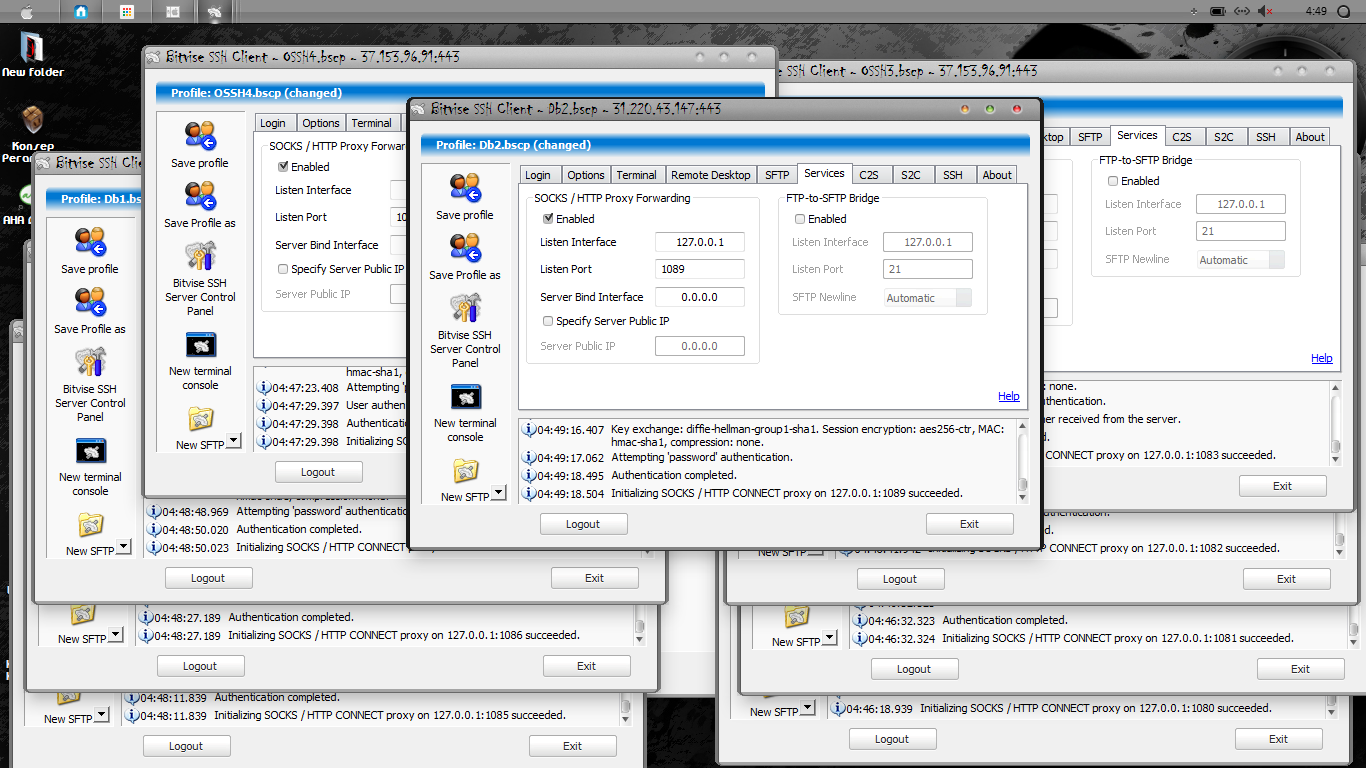Open SFTP Newline dropdown in Db2 window

pyautogui.click(x=928, y=297)
